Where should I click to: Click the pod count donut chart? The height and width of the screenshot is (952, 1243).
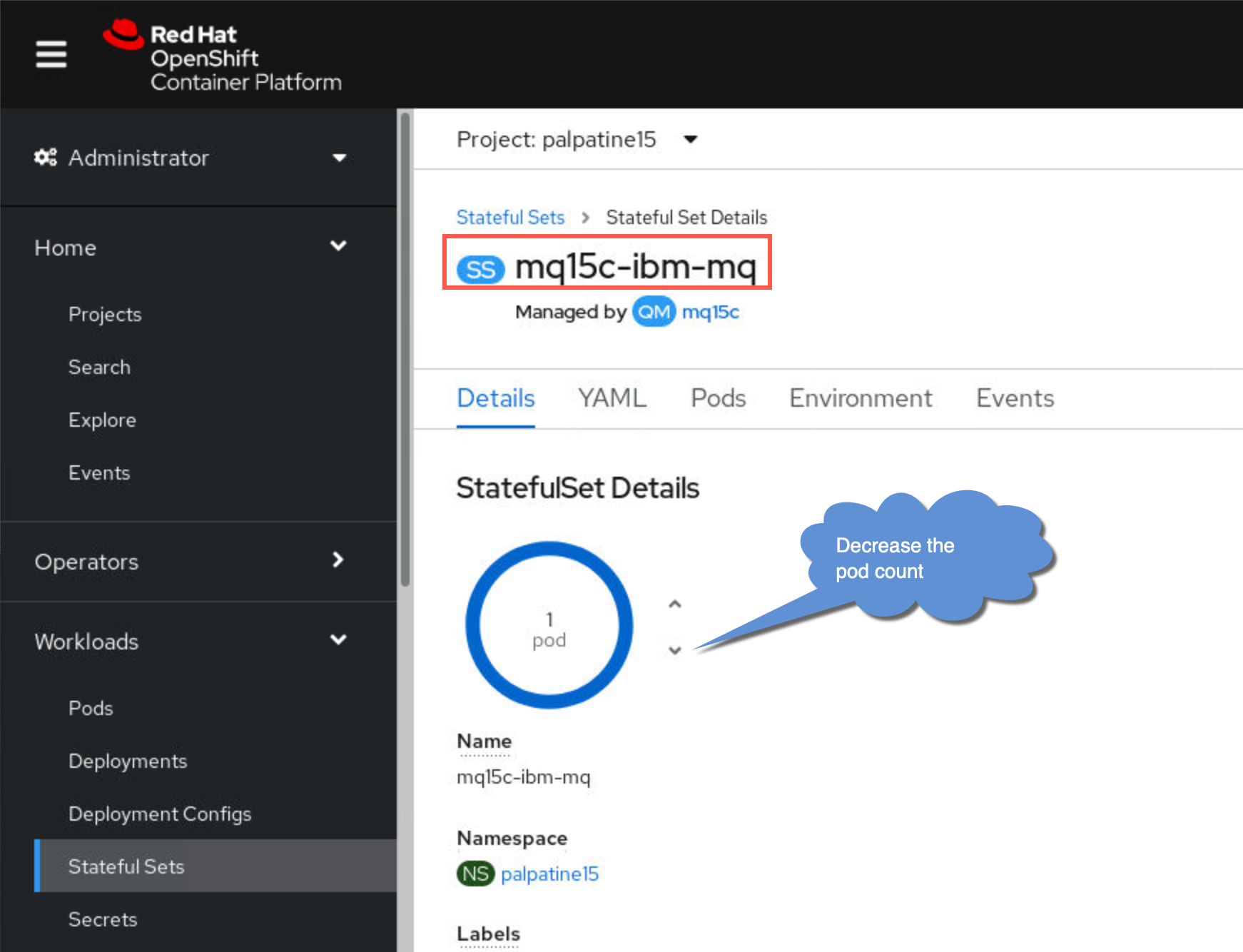[549, 625]
